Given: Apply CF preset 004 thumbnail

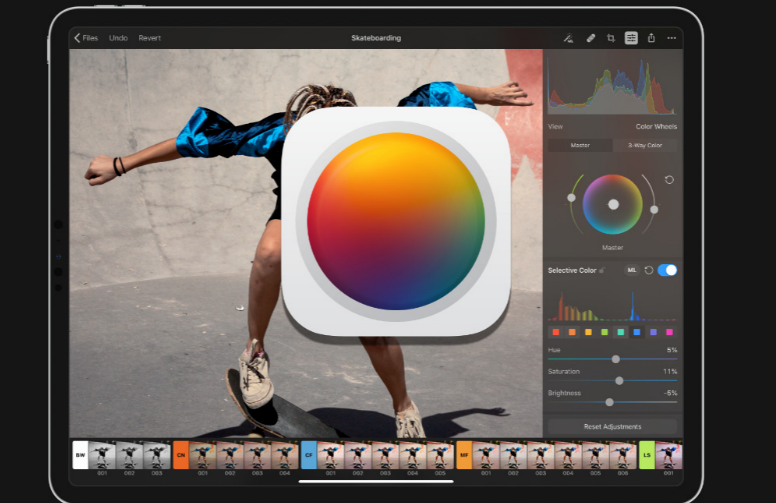Looking at the screenshot, I should coord(413,455).
